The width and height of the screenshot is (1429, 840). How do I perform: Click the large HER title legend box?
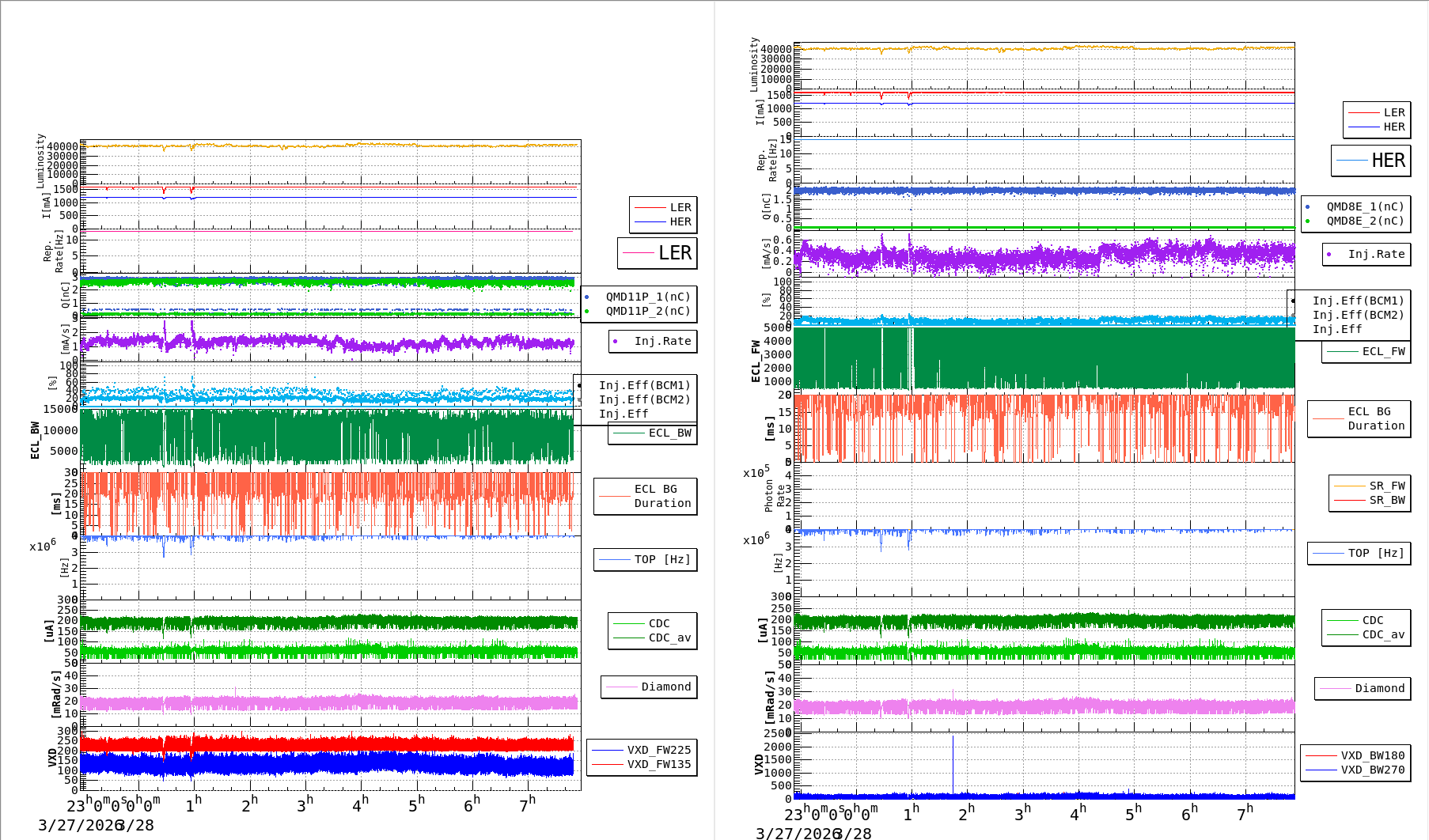[1371, 161]
